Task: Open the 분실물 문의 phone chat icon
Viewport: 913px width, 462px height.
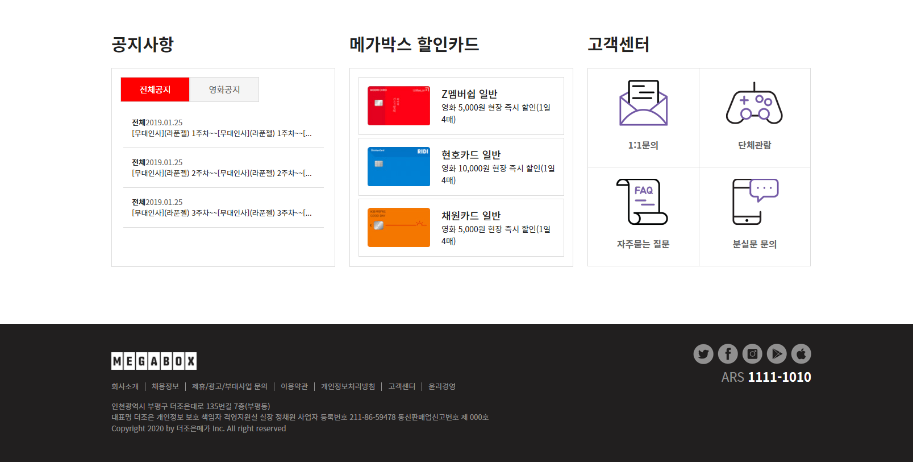Action: (x=755, y=202)
